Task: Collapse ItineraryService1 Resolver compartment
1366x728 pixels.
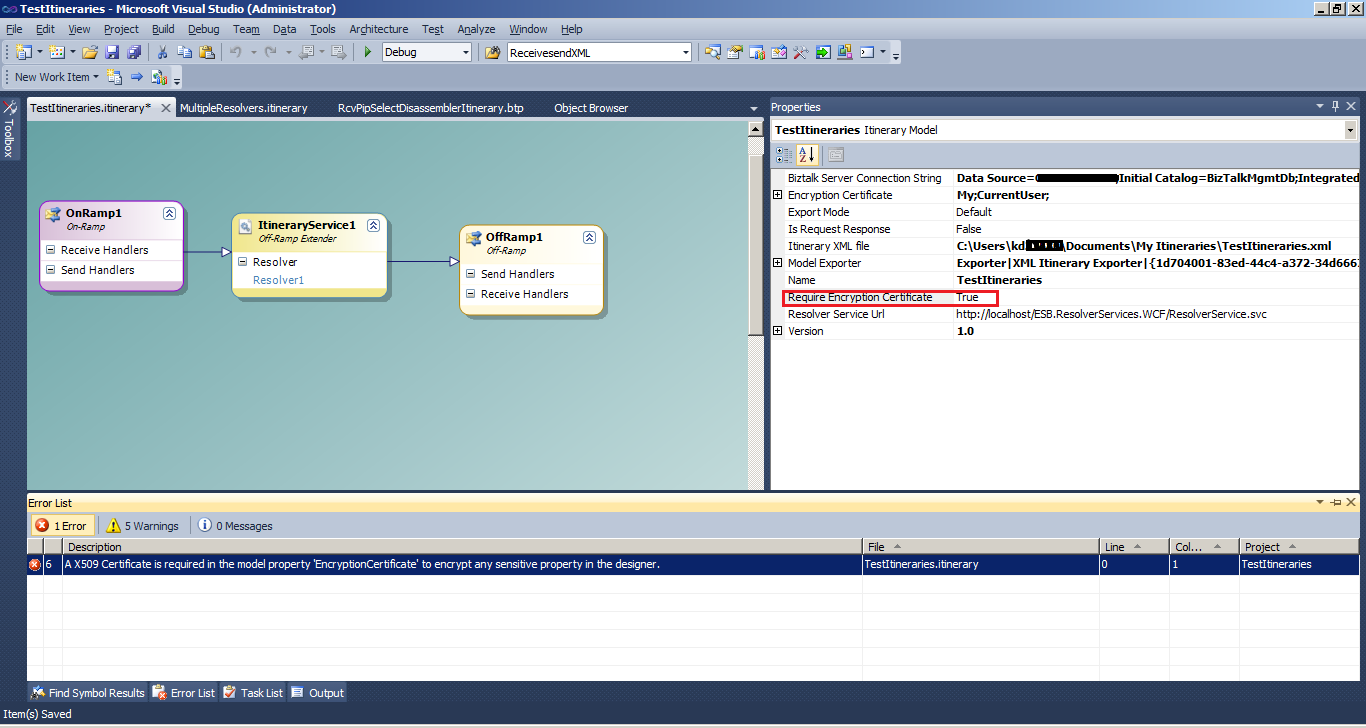Action: 243,262
